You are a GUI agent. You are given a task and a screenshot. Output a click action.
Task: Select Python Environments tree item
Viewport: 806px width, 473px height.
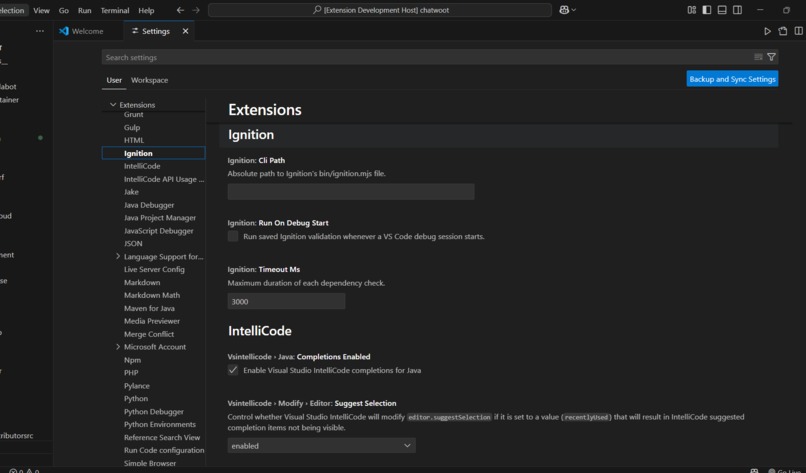pos(159,425)
